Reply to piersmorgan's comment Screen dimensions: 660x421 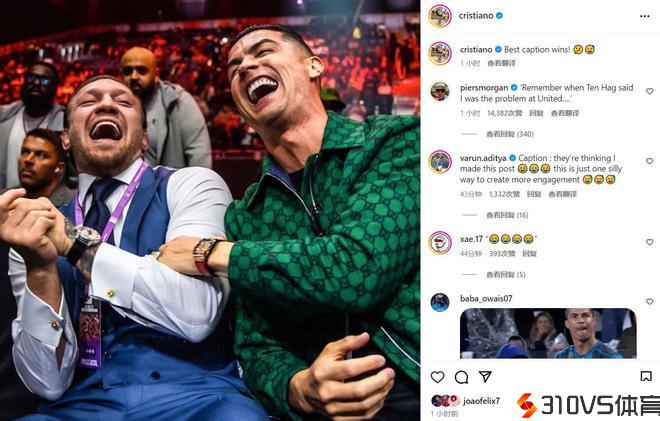coord(536,113)
